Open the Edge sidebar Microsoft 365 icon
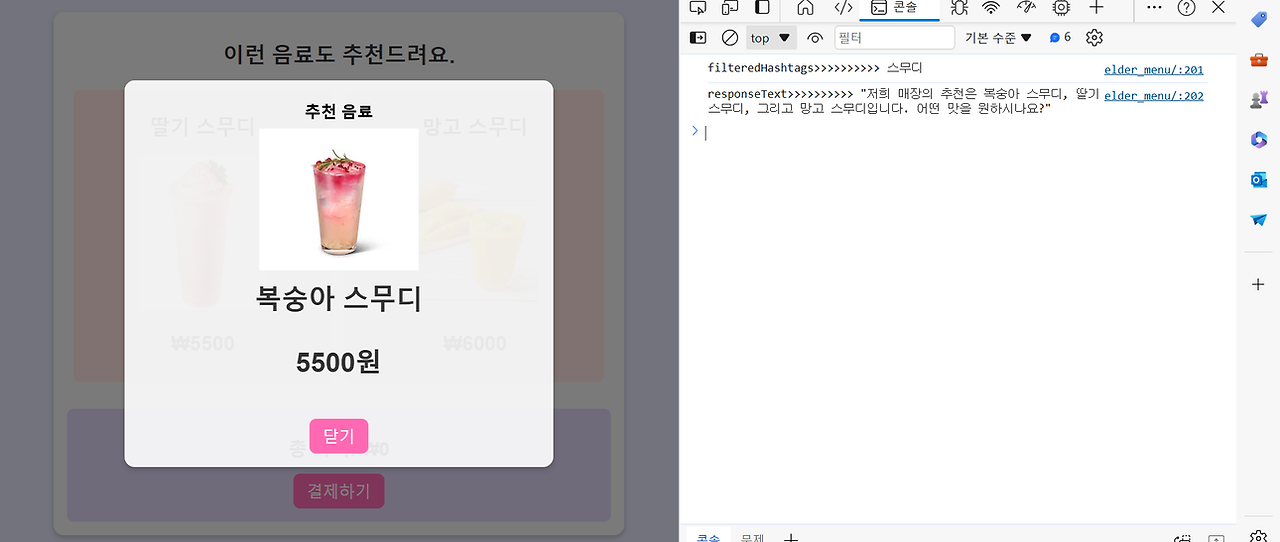 [1259, 140]
